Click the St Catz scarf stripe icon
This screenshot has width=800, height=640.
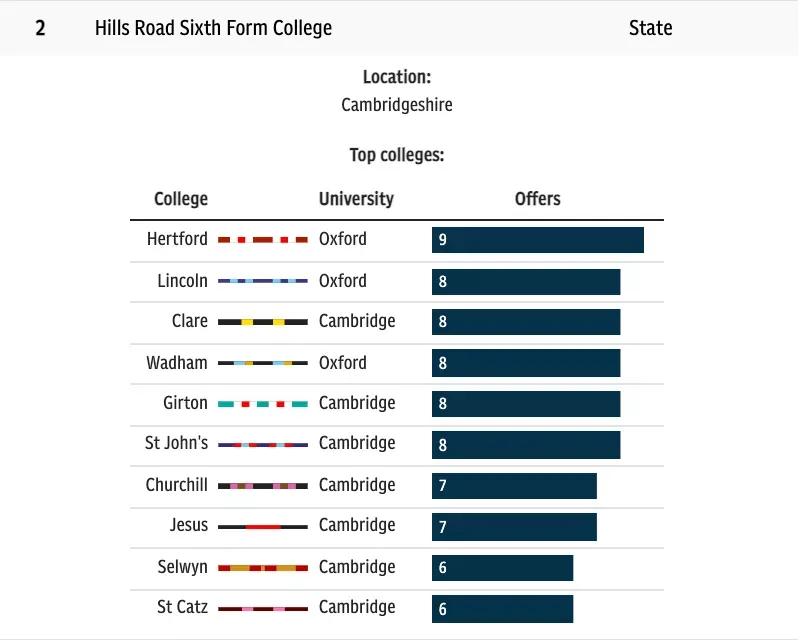(263, 608)
